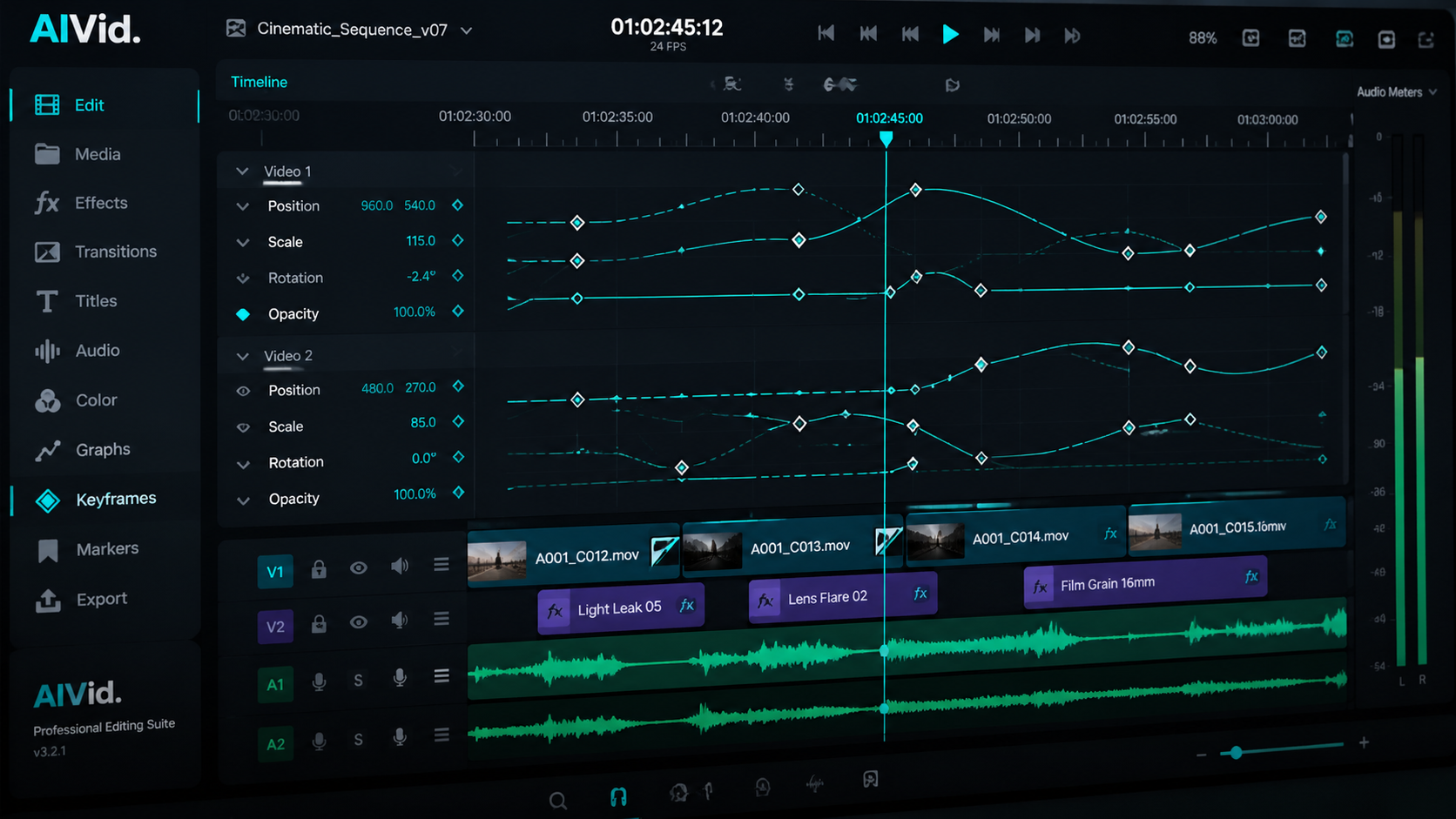1456x819 pixels.
Task: Click the plus to zoom in timeline
Action: click(x=1364, y=742)
